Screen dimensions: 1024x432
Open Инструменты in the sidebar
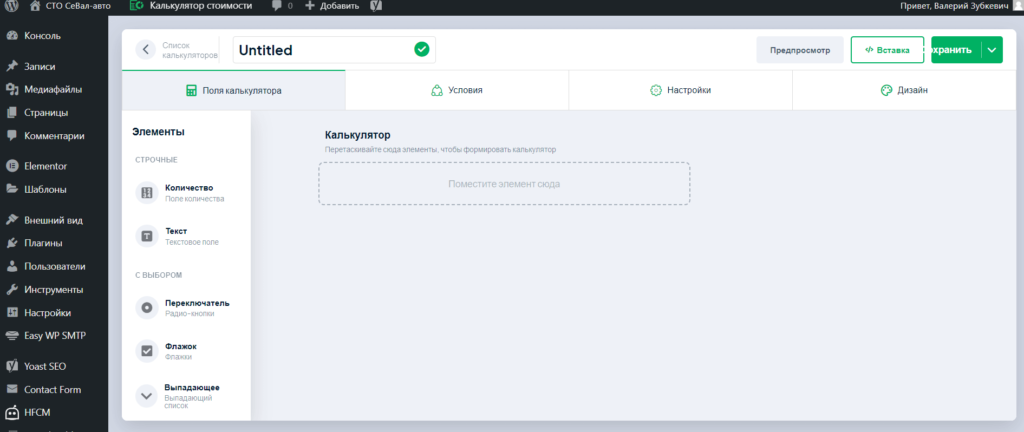tap(54, 290)
